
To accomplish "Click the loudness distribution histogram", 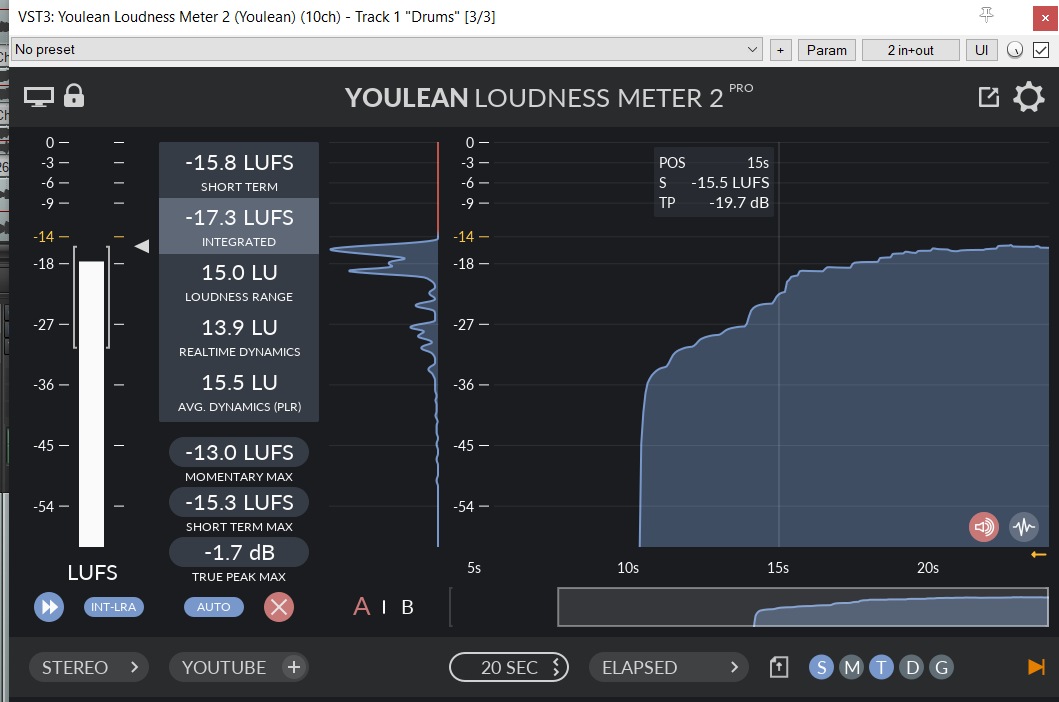I will click(x=384, y=345).
